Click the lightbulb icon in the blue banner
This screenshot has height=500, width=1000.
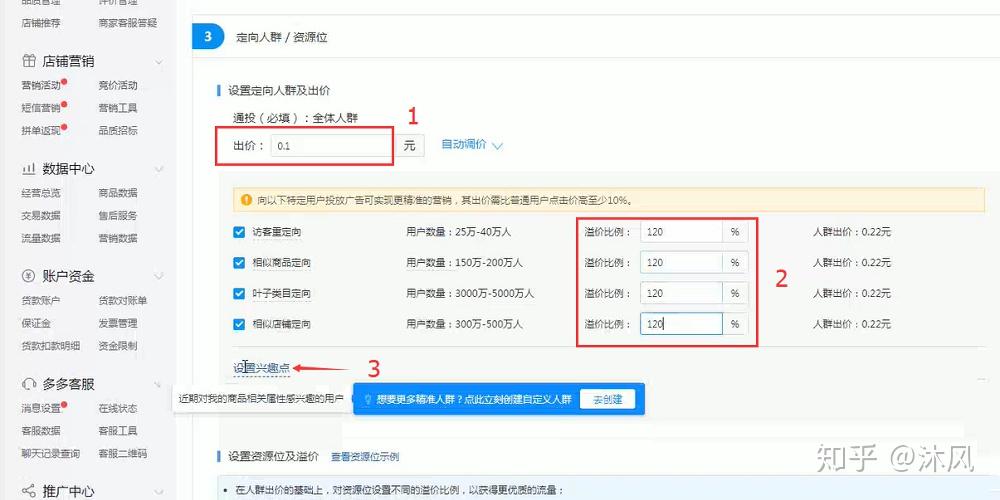(x=367, y=399)
